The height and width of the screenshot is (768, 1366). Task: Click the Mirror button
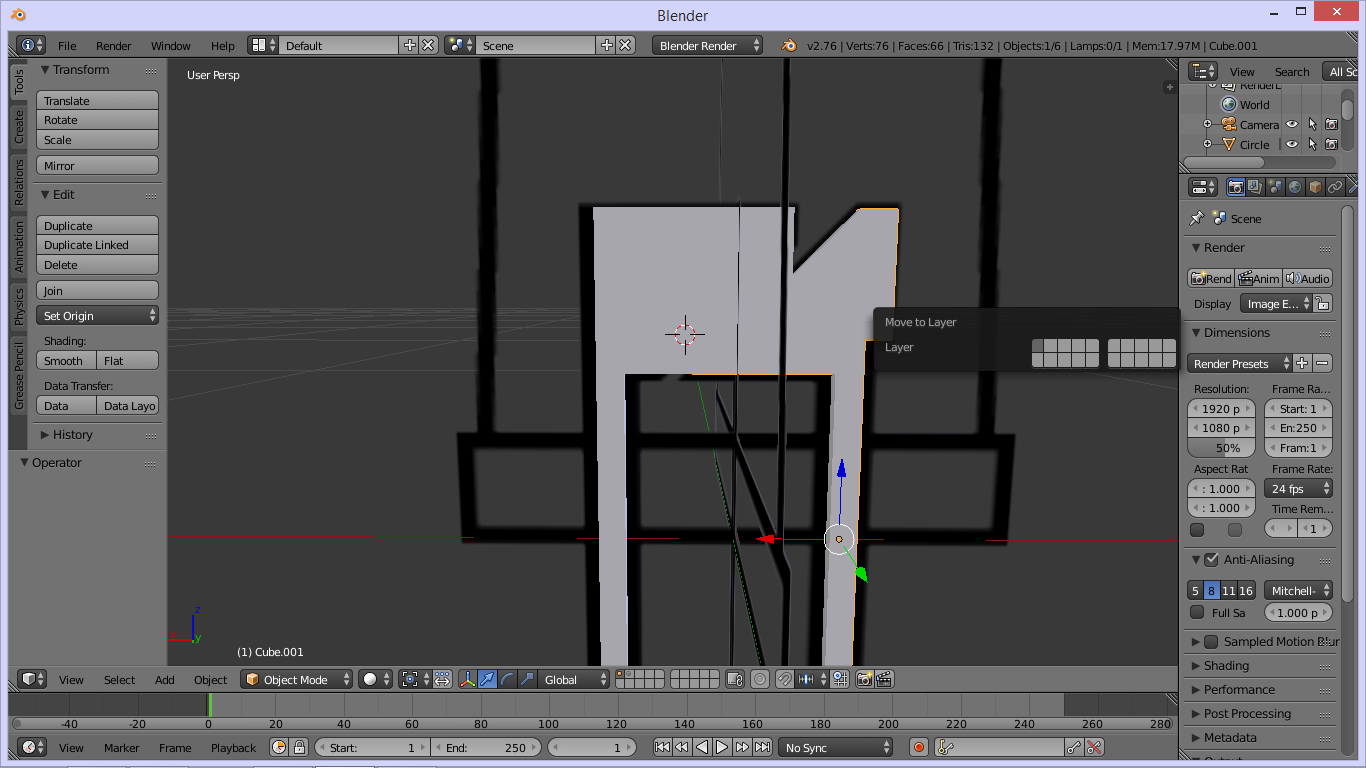(x=97, y=166)
